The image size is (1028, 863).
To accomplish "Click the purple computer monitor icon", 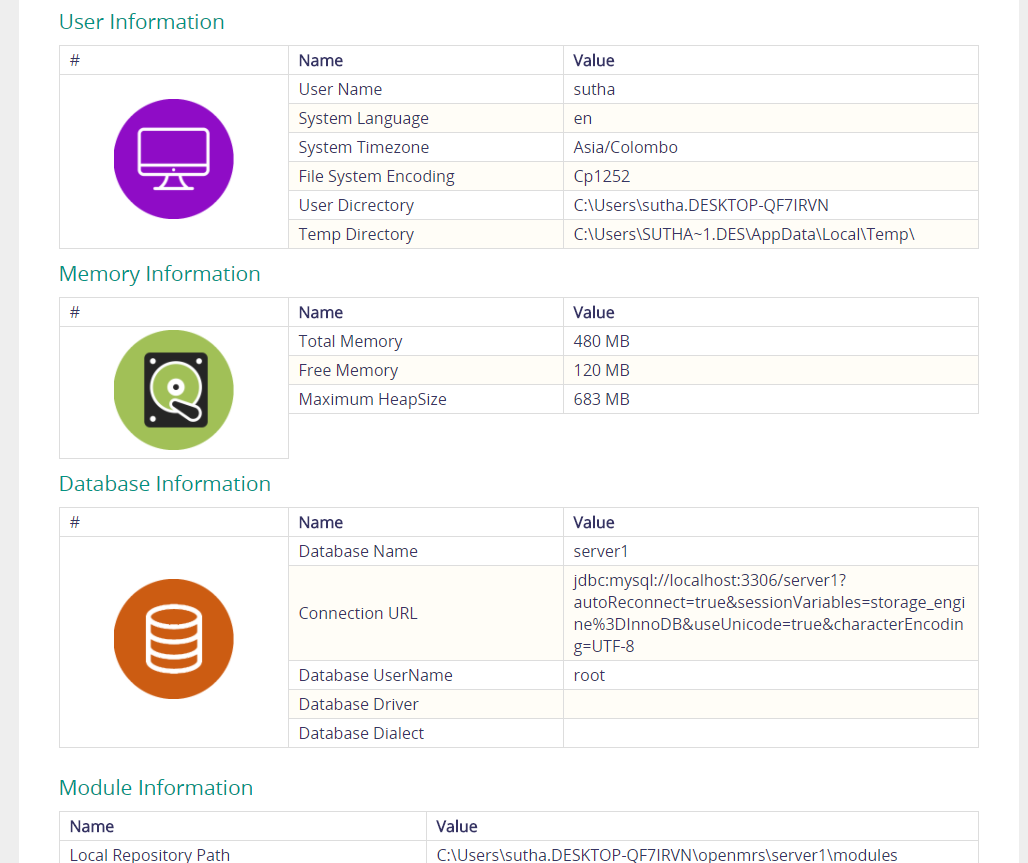I will [174, 159].
